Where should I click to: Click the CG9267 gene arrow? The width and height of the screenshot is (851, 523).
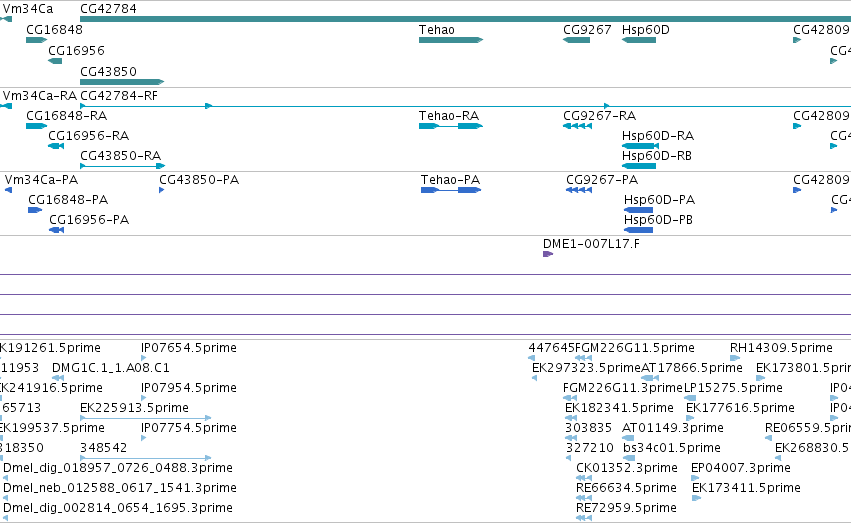tap(576, 40)
